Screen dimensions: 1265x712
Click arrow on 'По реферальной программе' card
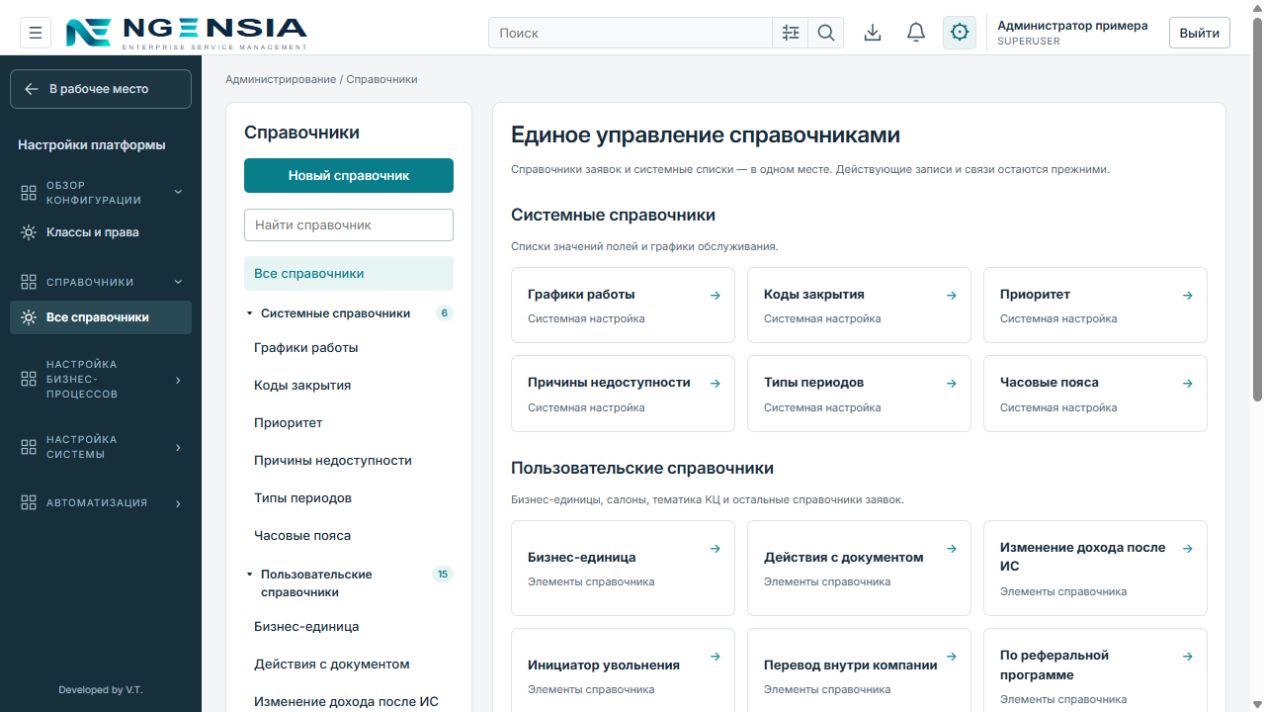1187,656
